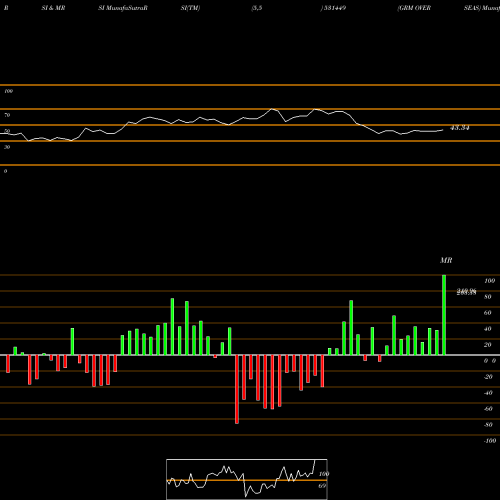This screenshot has height=500, width=500.
Task: Click the MR axis label 80
Action: tap(488, 297)
